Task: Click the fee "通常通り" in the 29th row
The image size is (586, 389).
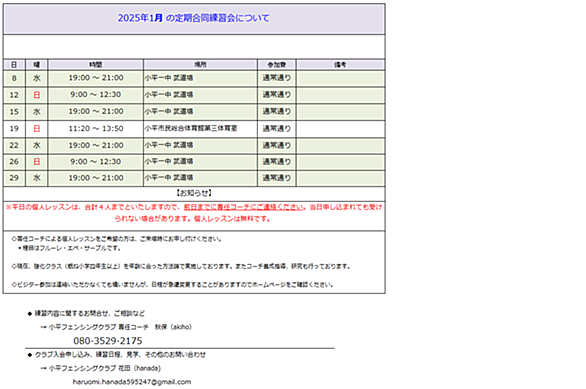Action: [x=277, y=178]
